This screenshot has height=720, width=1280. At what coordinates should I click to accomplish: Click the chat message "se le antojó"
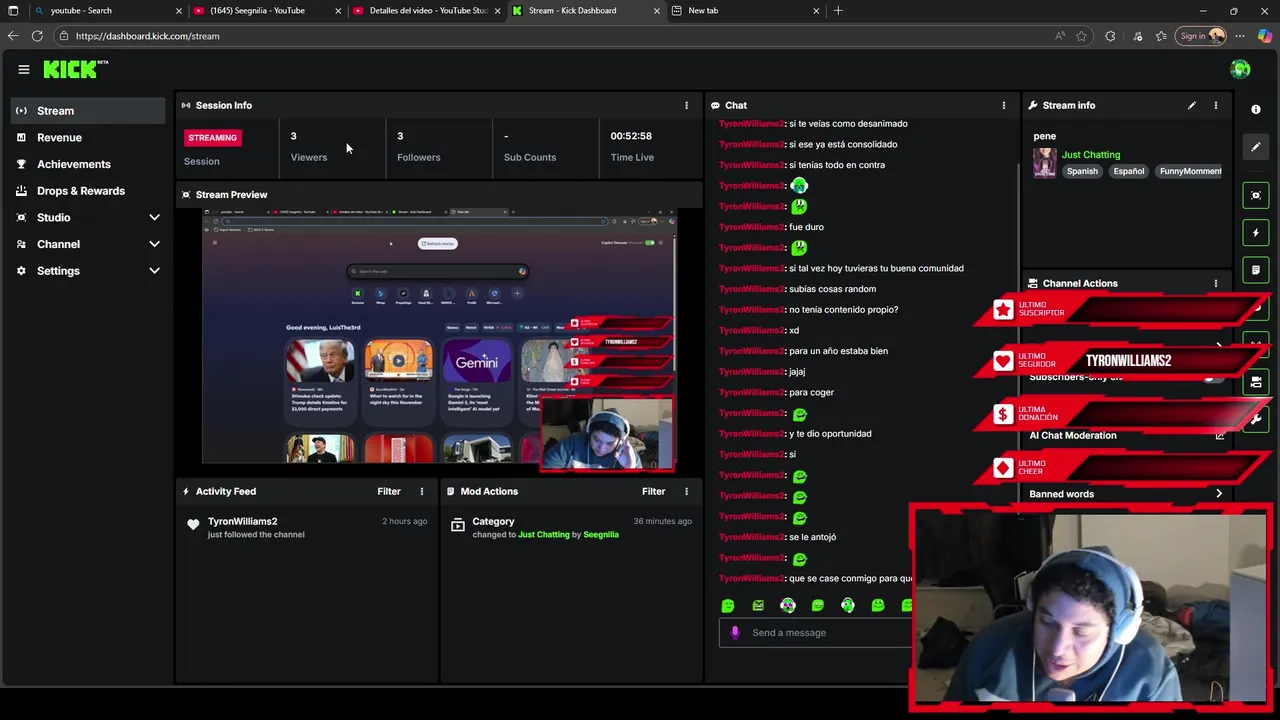(x=813, y=537)
